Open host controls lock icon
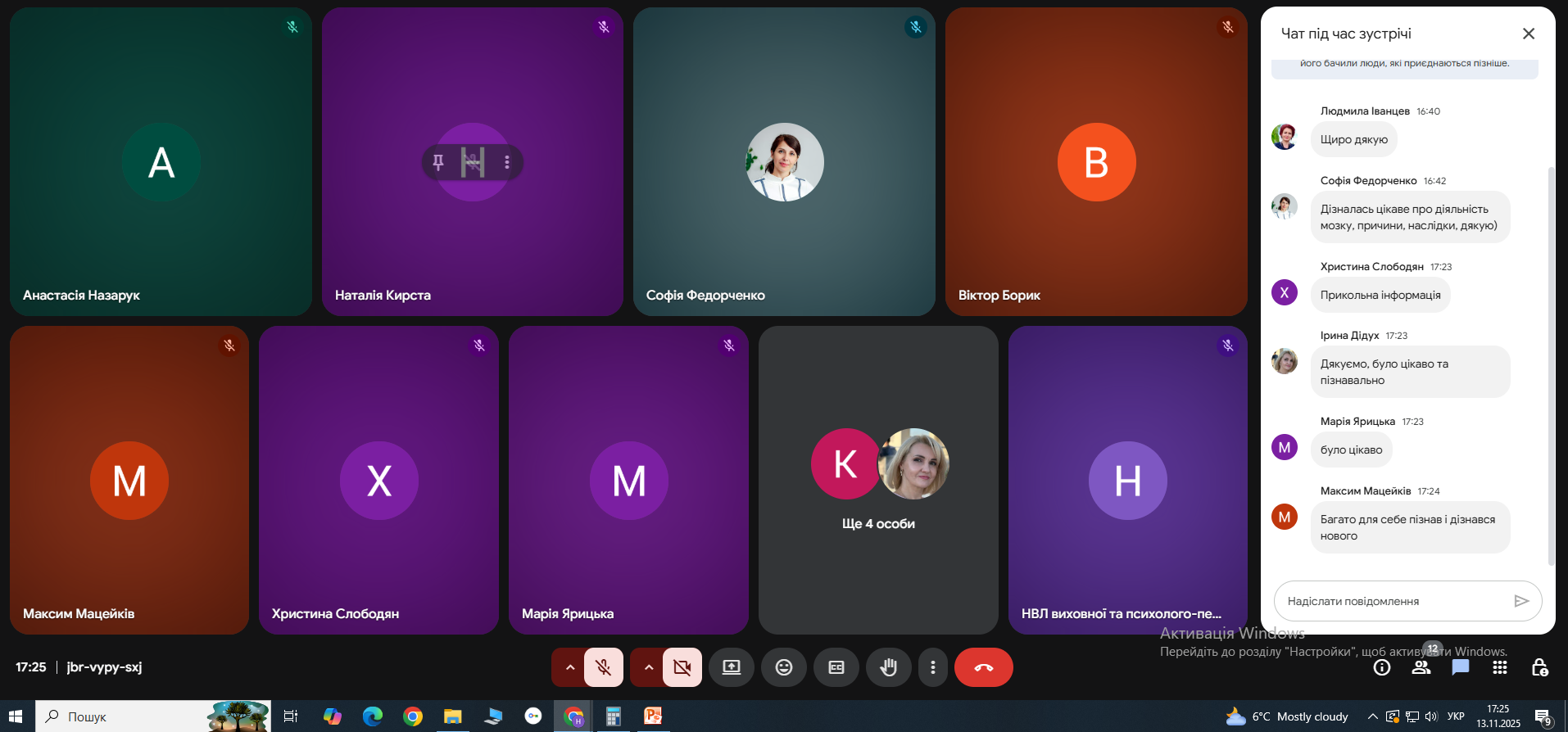Viewport: 1568px width, 732px height. pos(1539,667)
